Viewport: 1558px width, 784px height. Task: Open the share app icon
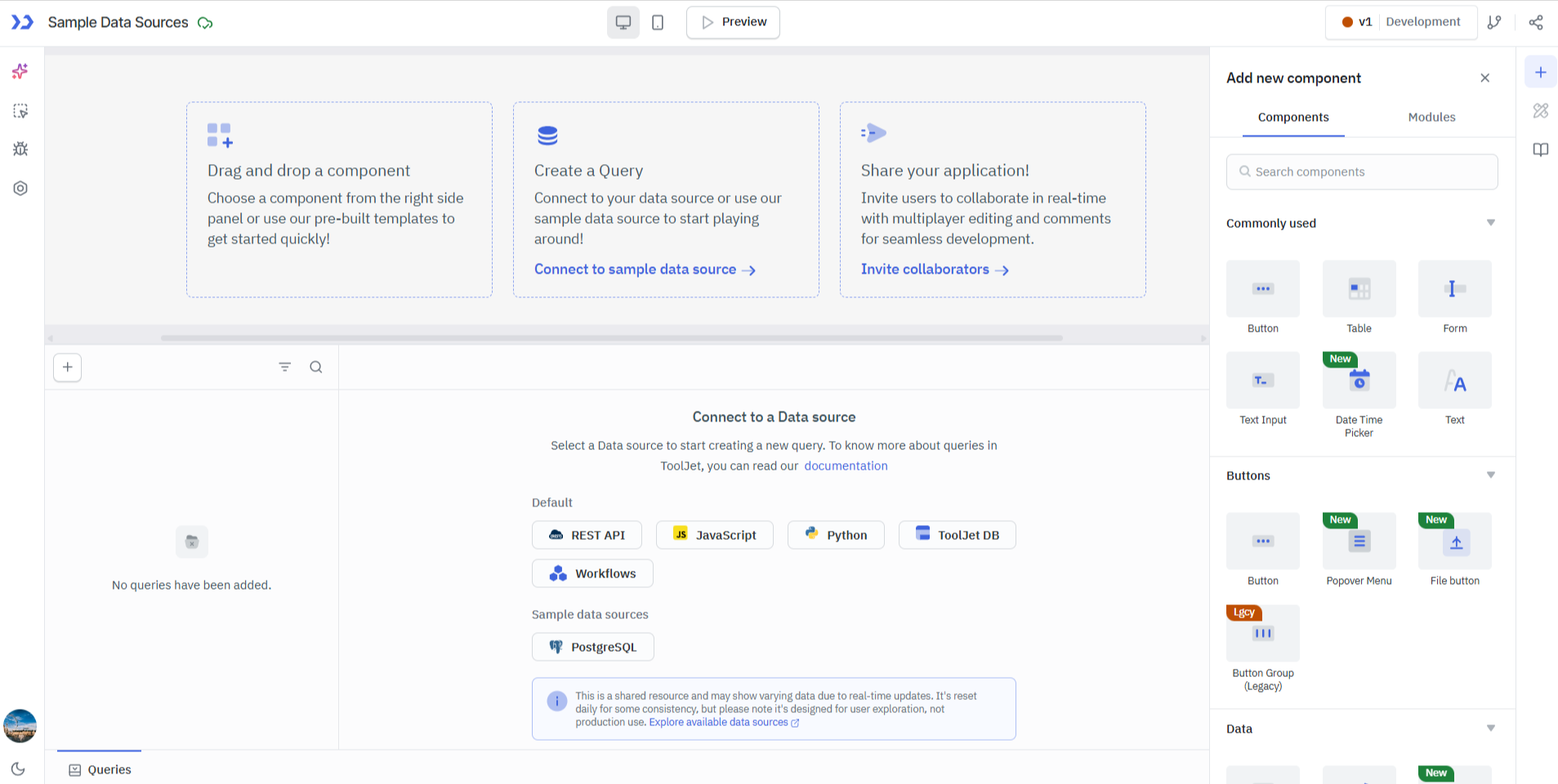pos(1536,22)
